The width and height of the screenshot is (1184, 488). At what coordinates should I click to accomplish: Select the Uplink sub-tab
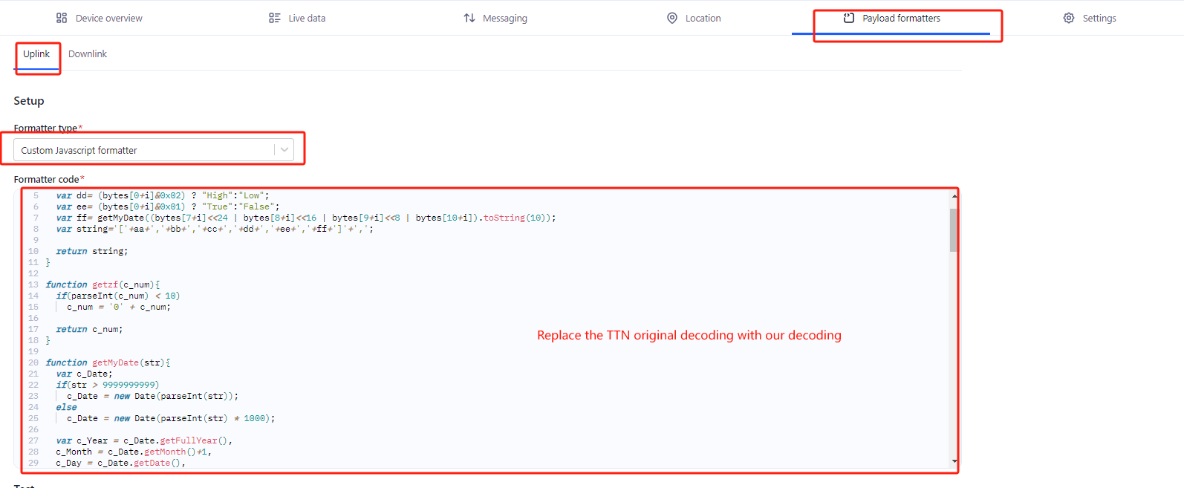[36, 54]
